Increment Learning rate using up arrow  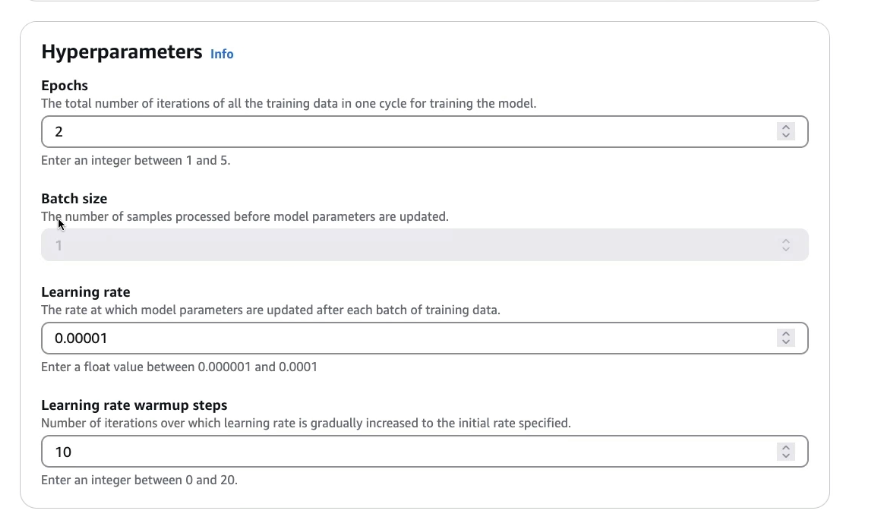785,334
